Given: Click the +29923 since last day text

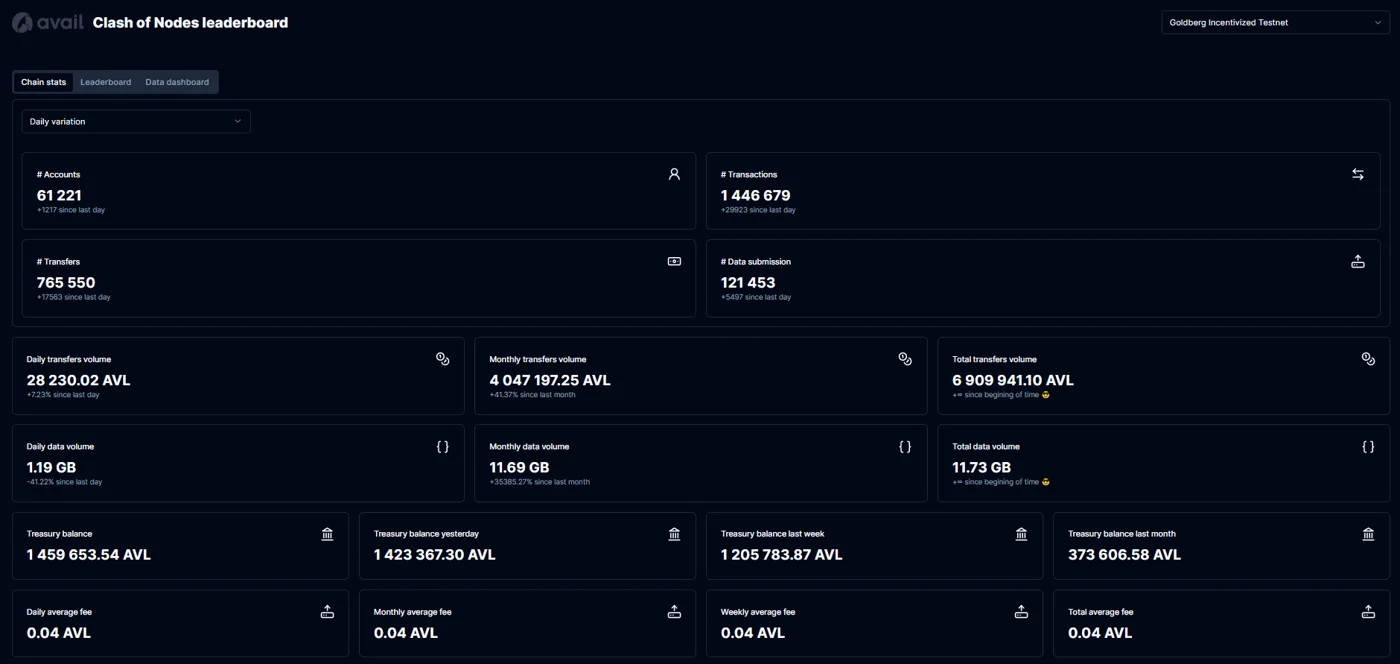Looking at the screenshot, I should [758, 210].
